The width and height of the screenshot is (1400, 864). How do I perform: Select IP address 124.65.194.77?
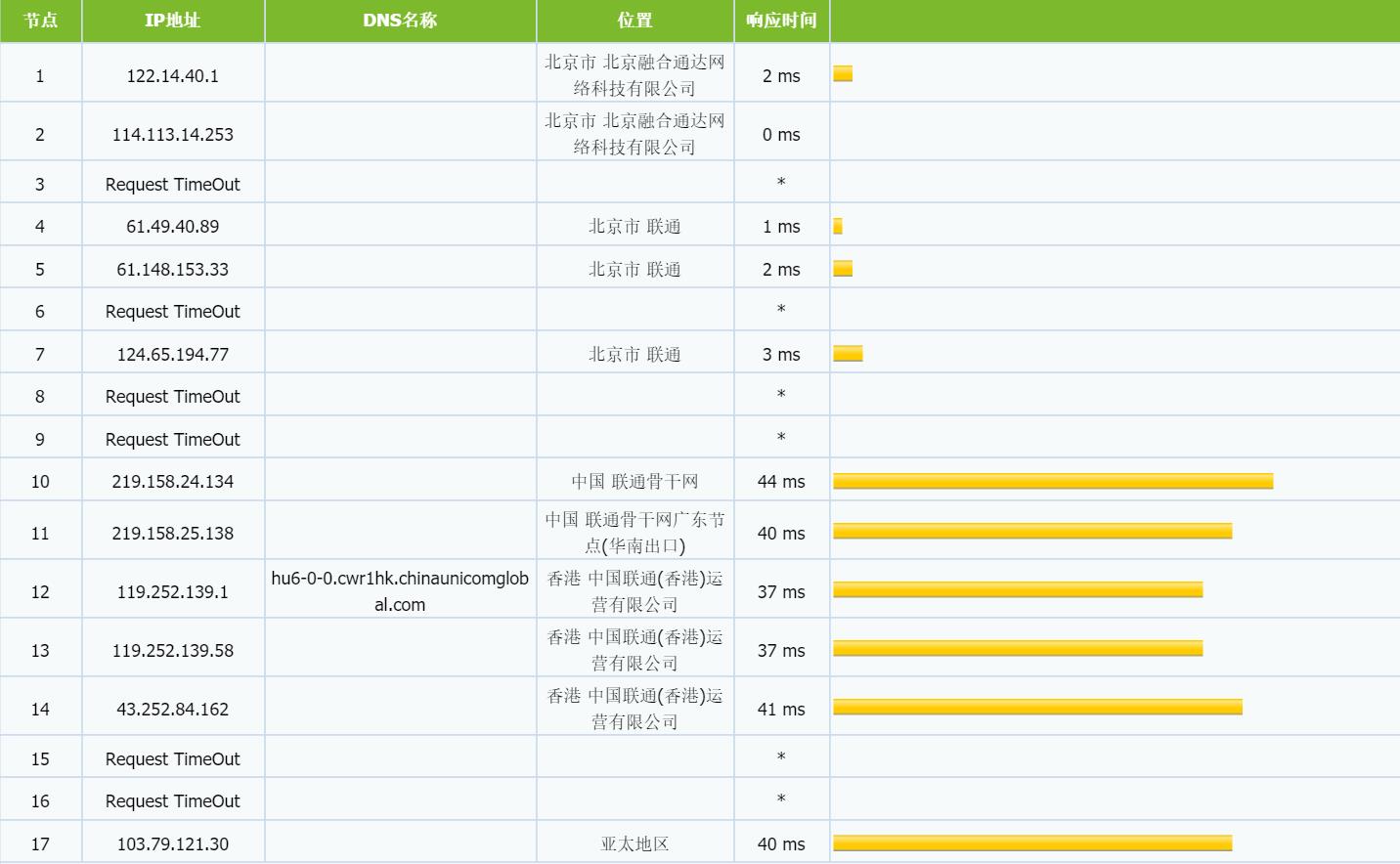click(173, 355)
